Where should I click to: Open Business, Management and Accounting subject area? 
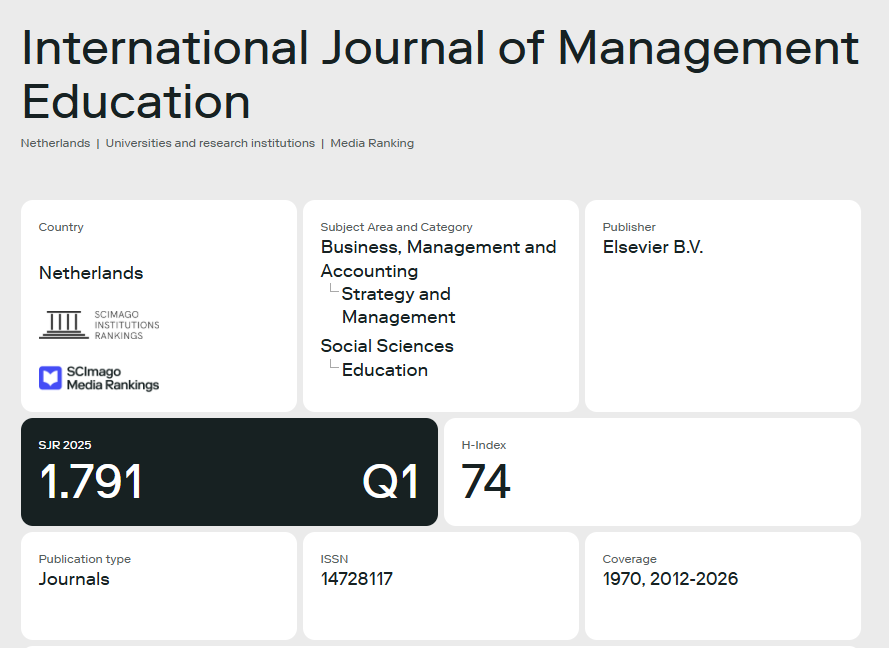pyautogui.click(x=438, y=259)
